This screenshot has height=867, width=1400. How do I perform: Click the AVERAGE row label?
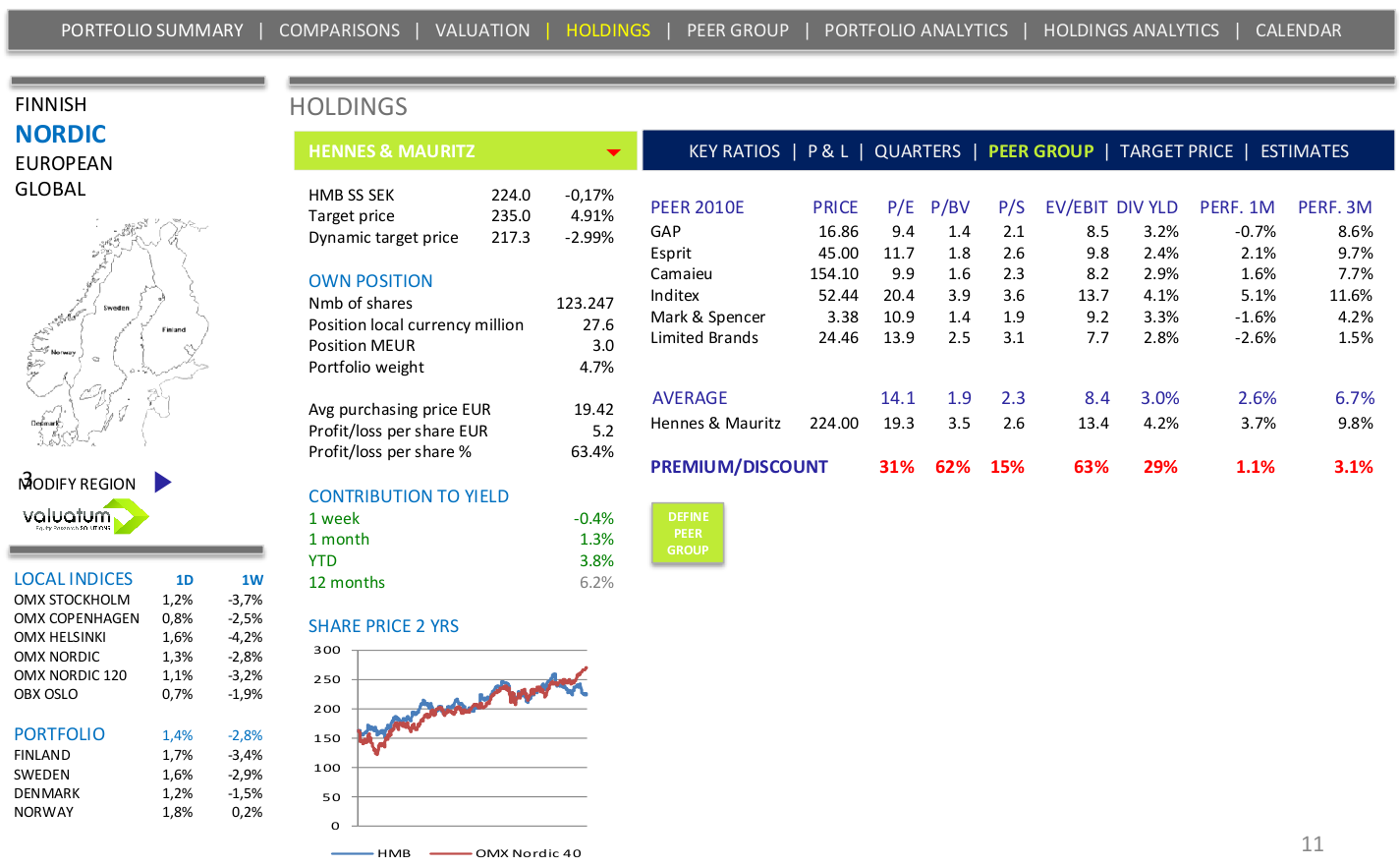click(x=690, y=398)
